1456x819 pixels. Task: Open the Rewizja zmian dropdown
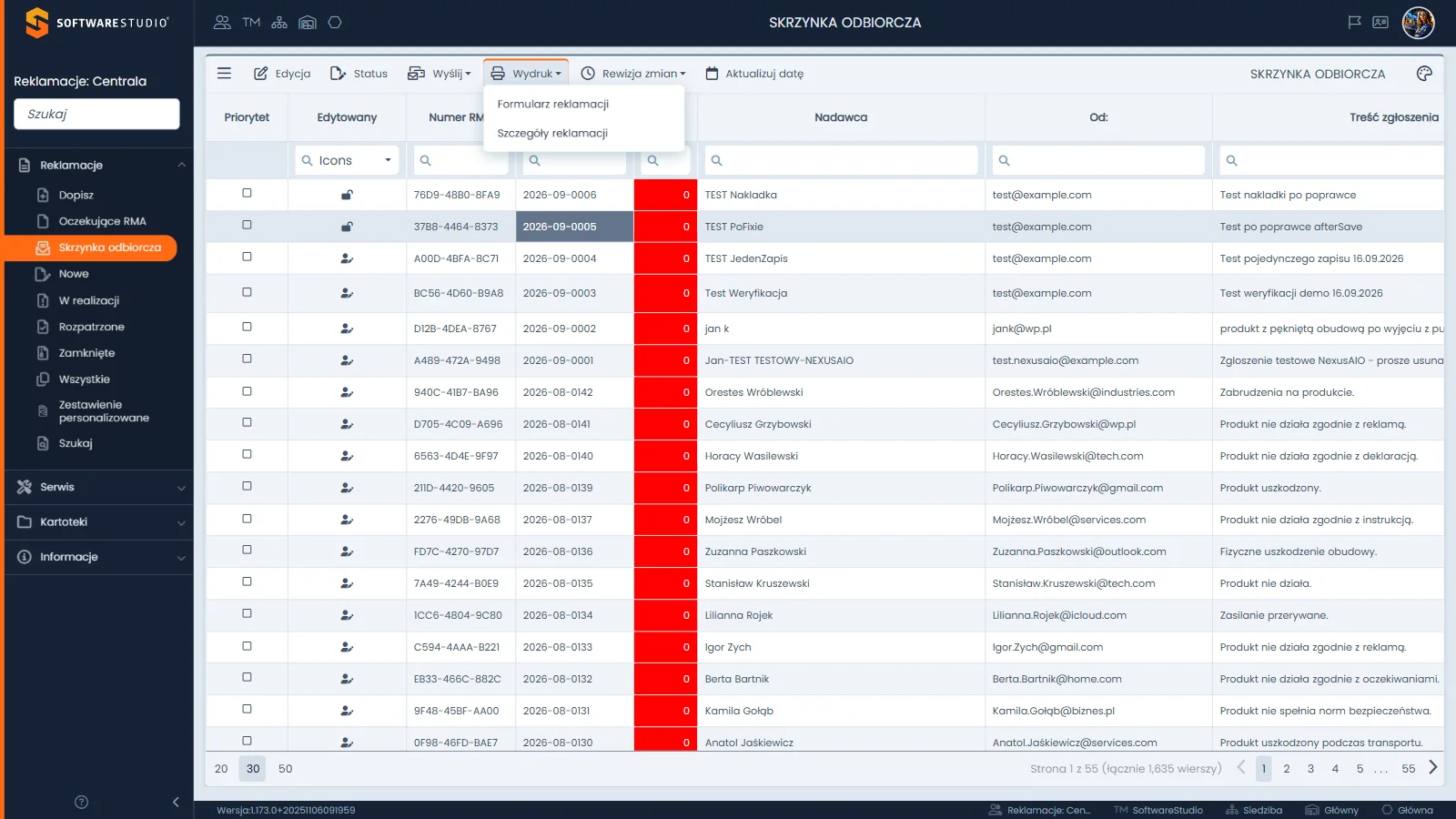[x=633, y=74]
